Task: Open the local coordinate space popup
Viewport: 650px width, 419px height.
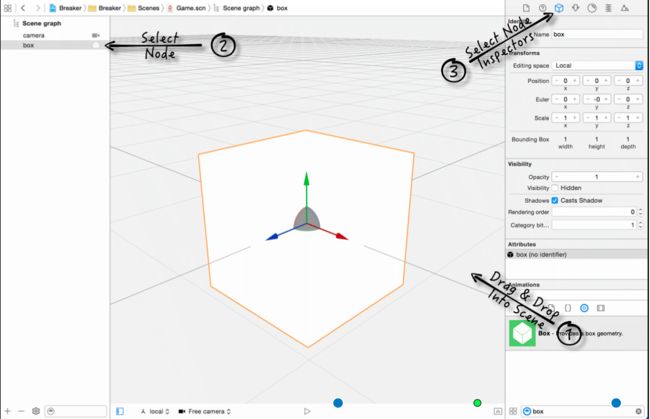Action: (155, 411)
